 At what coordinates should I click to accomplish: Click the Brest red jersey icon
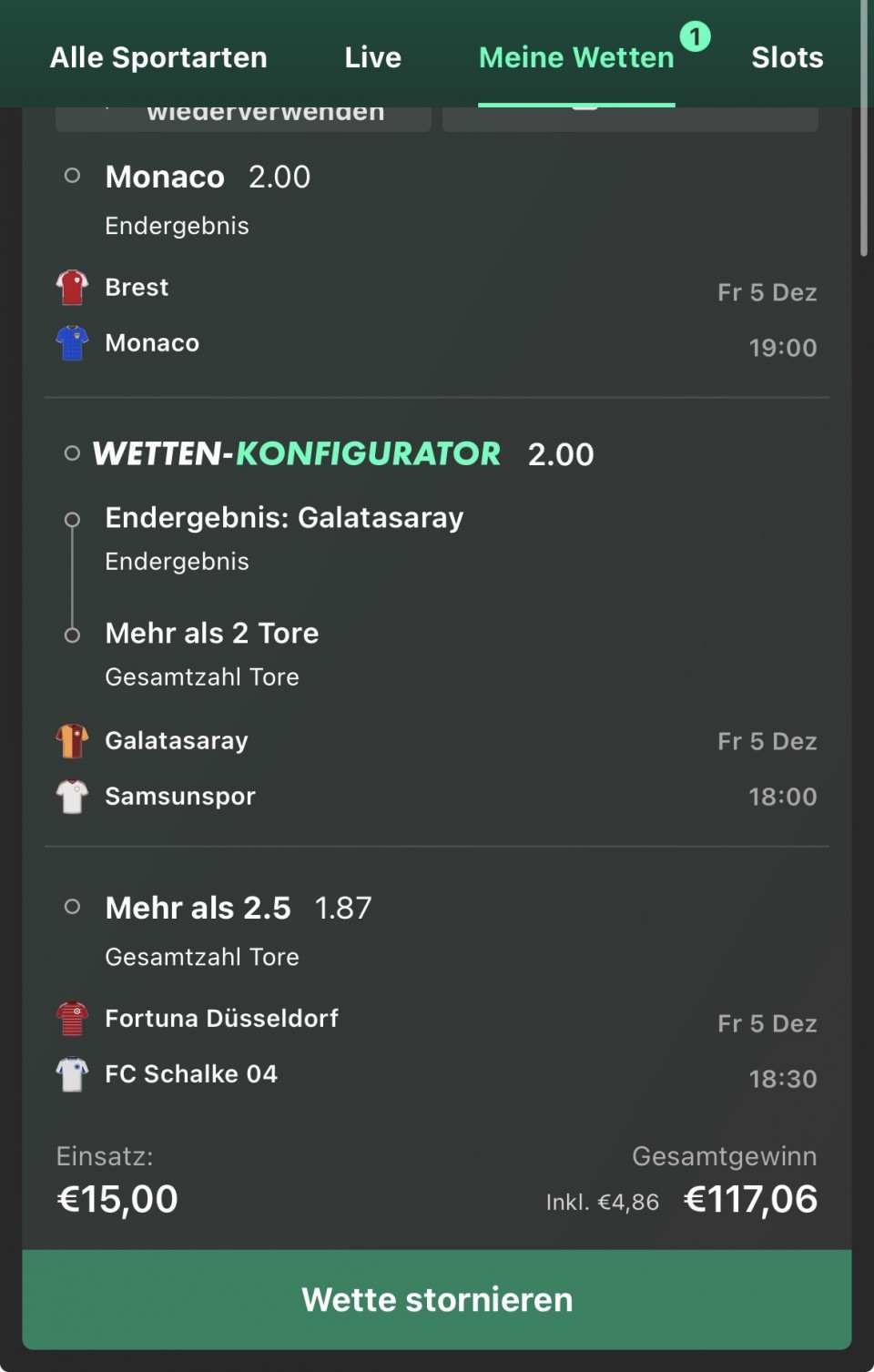pyautogui.click(x=72, y=288)
